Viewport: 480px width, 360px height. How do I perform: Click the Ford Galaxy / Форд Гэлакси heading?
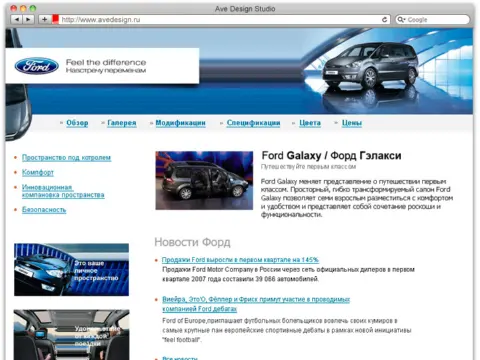click(331, 155)
